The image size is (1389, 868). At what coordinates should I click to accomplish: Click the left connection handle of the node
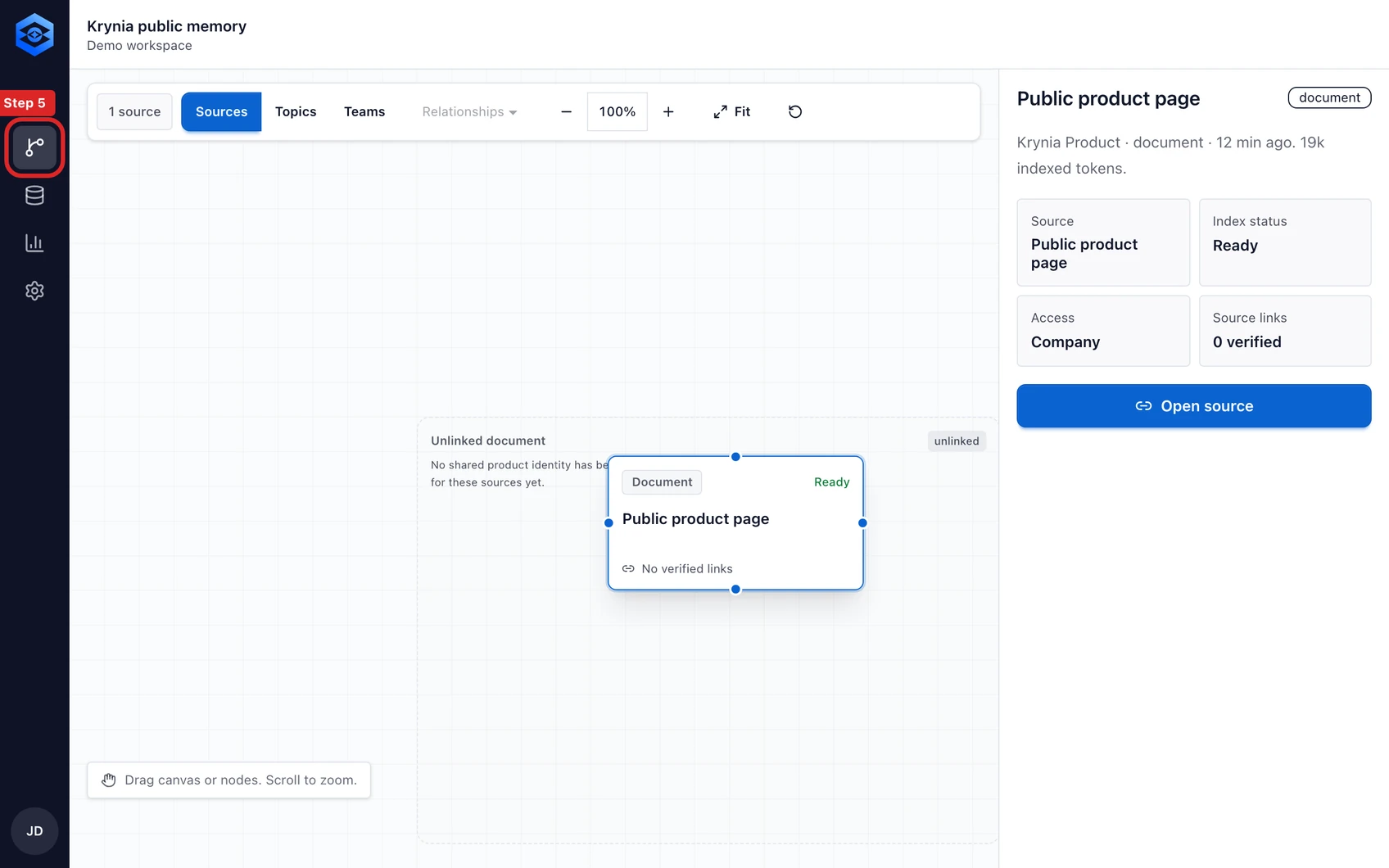[x=609, y=522]
